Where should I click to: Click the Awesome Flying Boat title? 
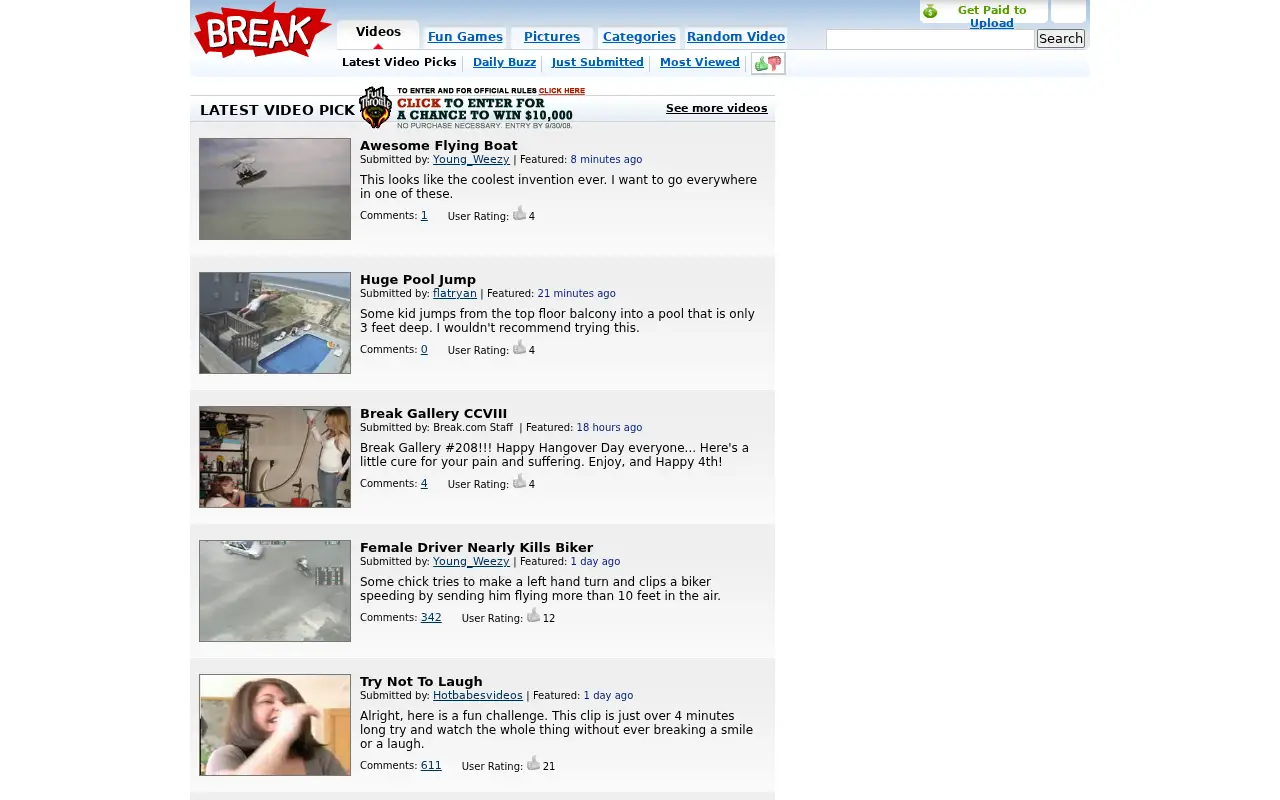(x=439, y=146)
